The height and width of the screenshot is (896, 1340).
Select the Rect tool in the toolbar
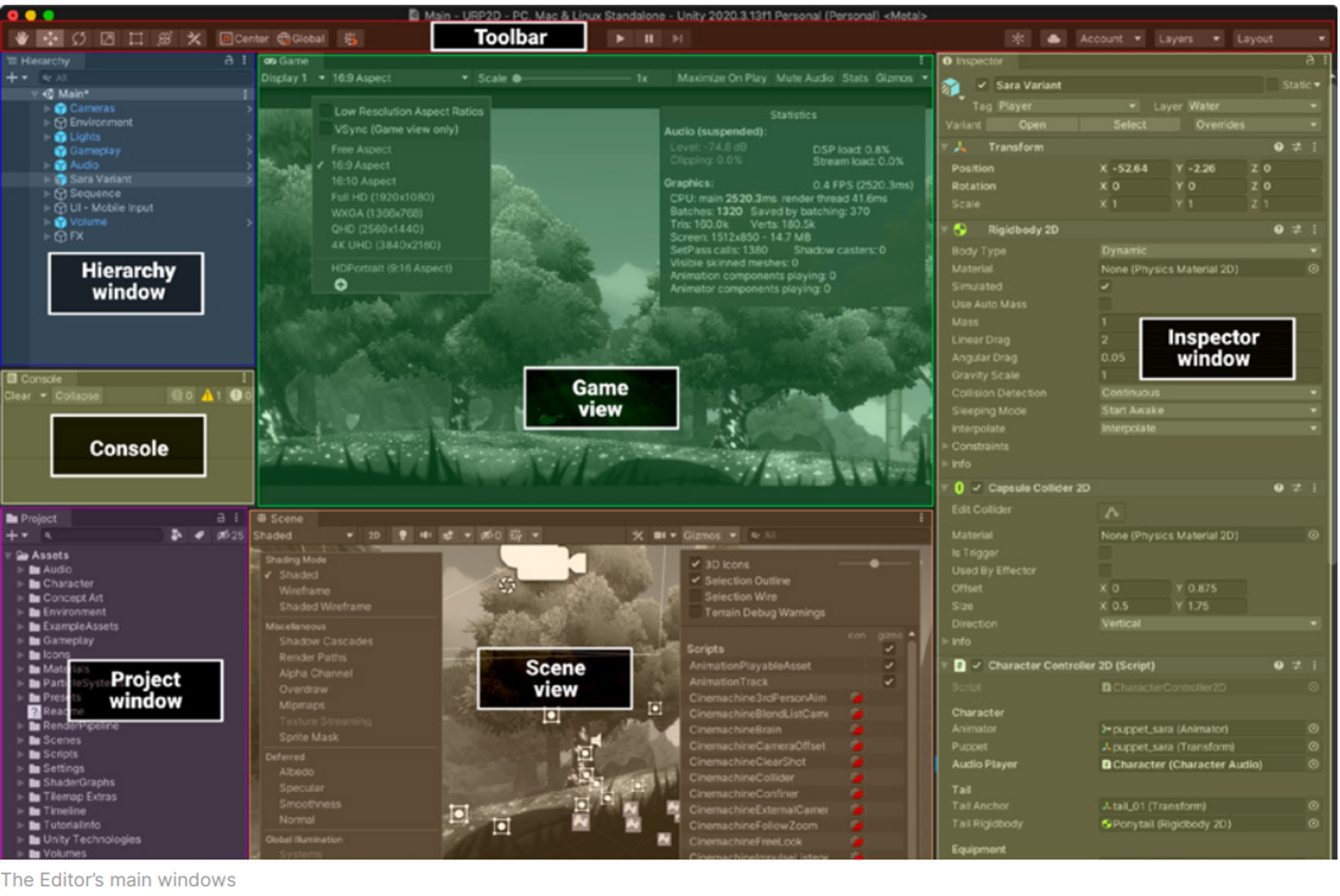(136, 38)
